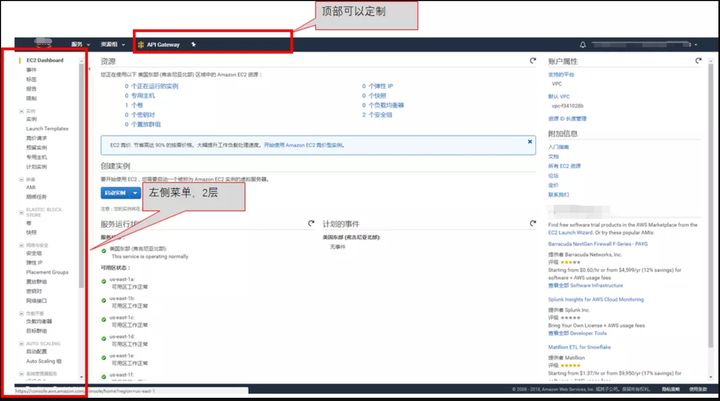This screenshot has width=720, height=401.
Task: Click the terms of use link in footer
Action: pos(698,389)
